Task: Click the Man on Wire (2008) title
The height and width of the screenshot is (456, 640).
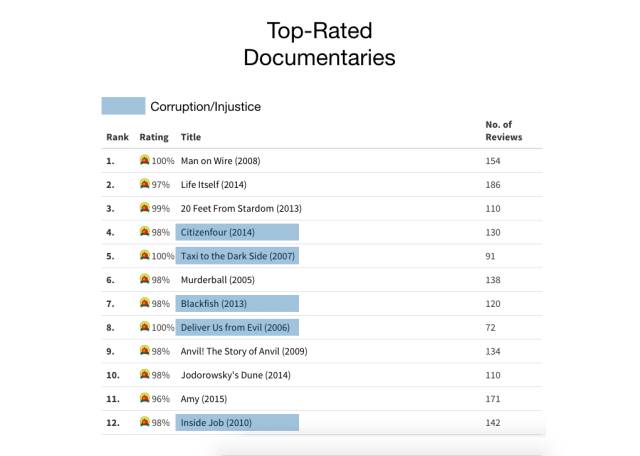Action: (x=220, y=161)
